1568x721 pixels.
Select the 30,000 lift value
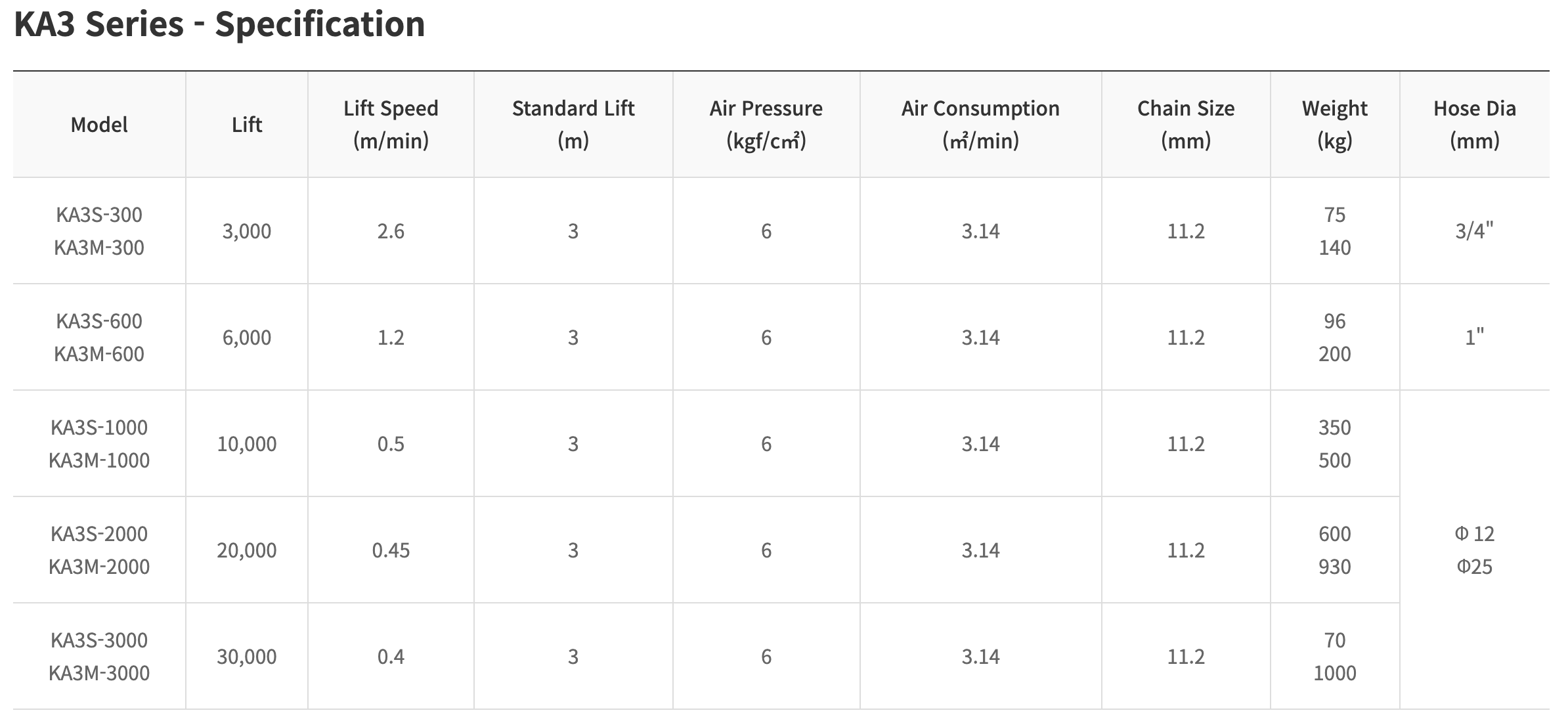pyautogui.click(x=246, y=657)
